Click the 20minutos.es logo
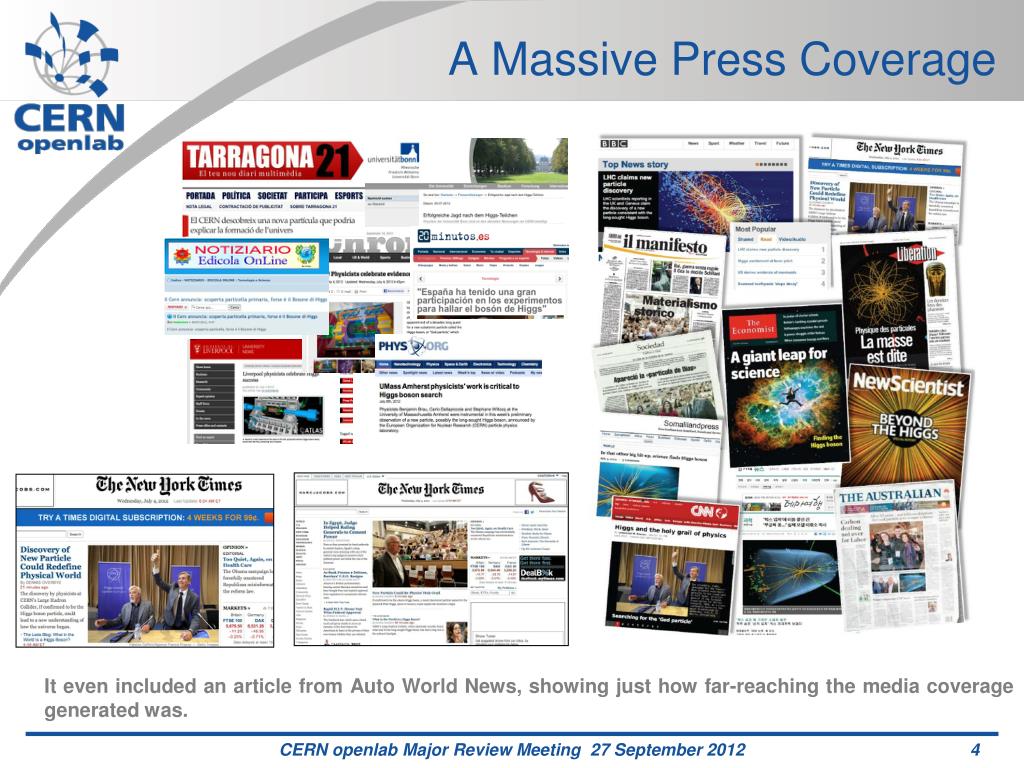The width and height of the screenshot is (1024, 768). (x=453, y=236)
